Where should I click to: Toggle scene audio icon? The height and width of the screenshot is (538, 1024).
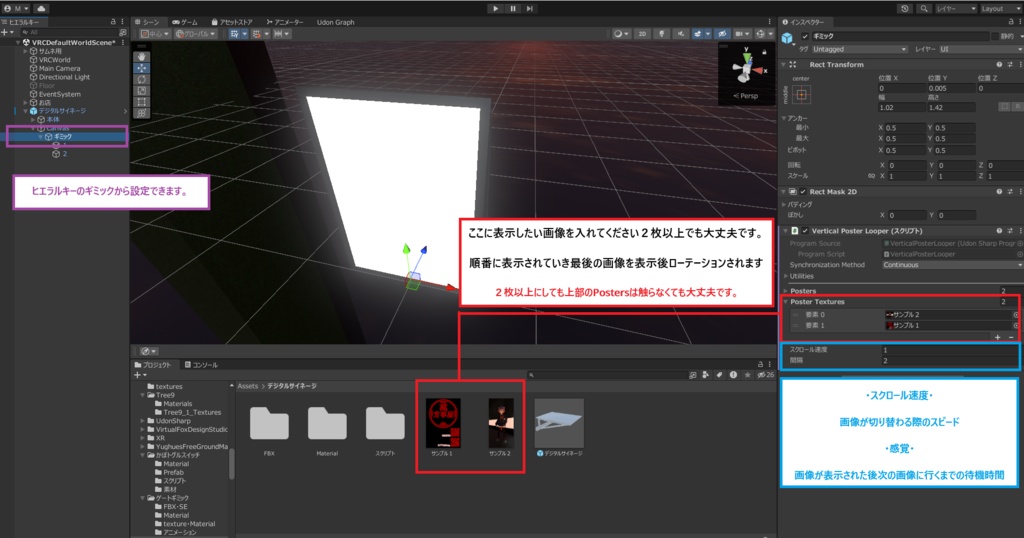680,34
